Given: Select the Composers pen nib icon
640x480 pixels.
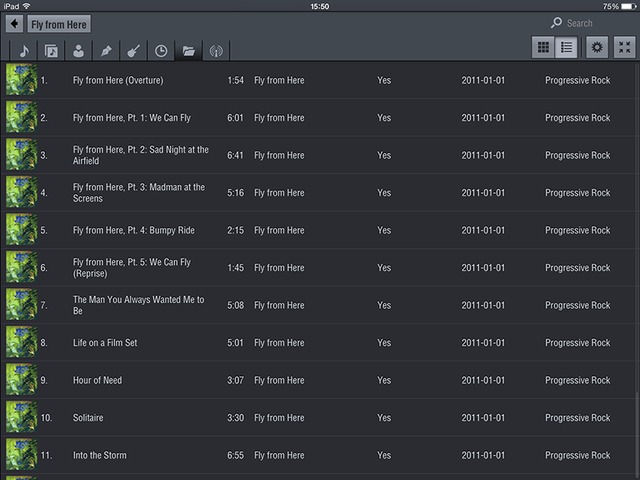Looking at the screenshot, I should 105,51.
